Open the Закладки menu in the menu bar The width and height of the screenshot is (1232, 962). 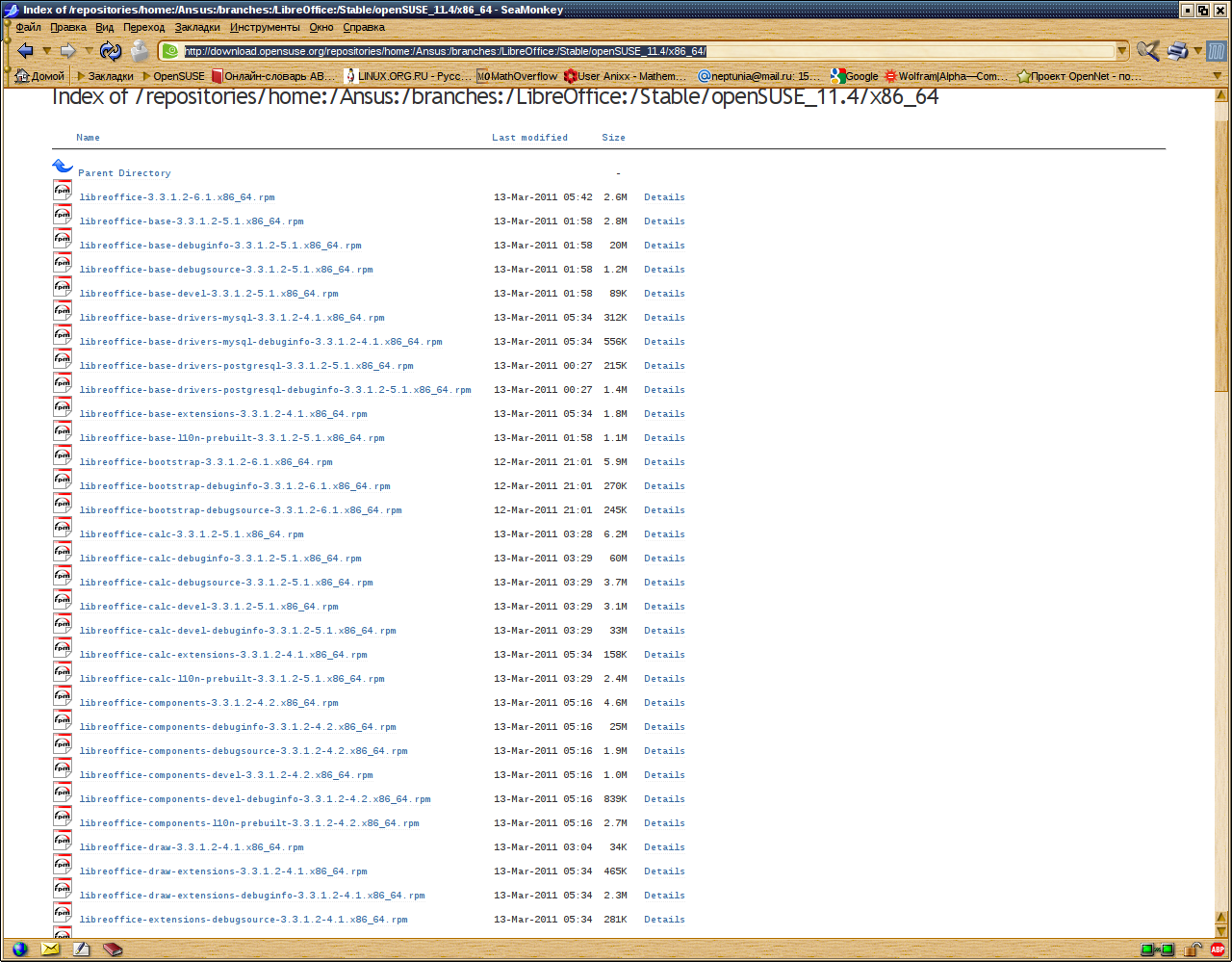[x=197, y=27]
